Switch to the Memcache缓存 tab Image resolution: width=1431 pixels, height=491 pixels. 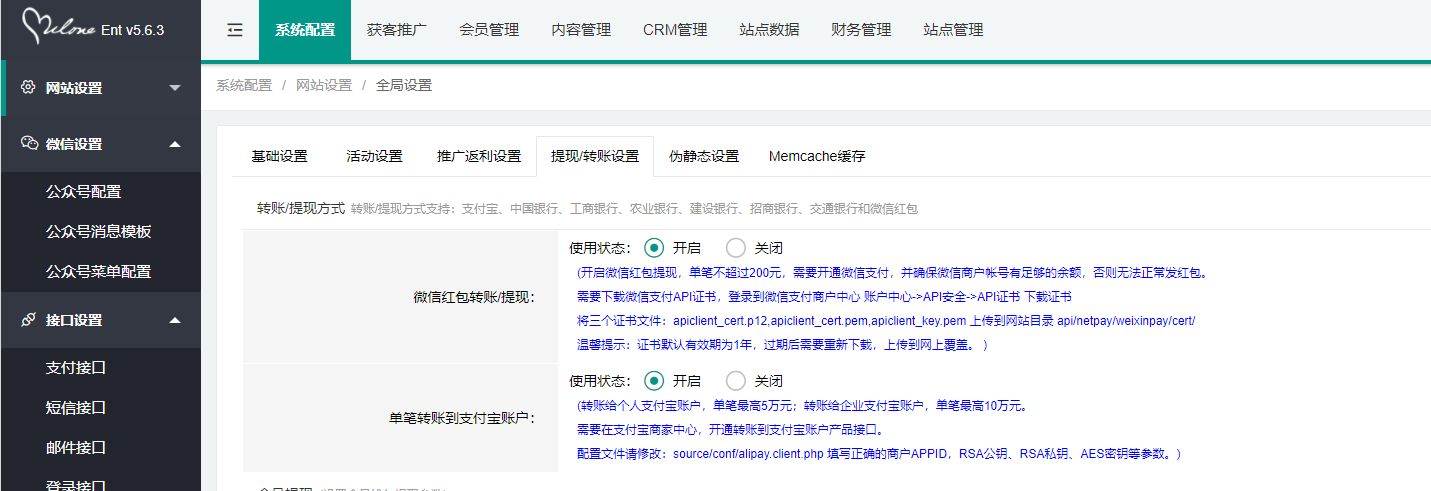(x=817, y=156)
